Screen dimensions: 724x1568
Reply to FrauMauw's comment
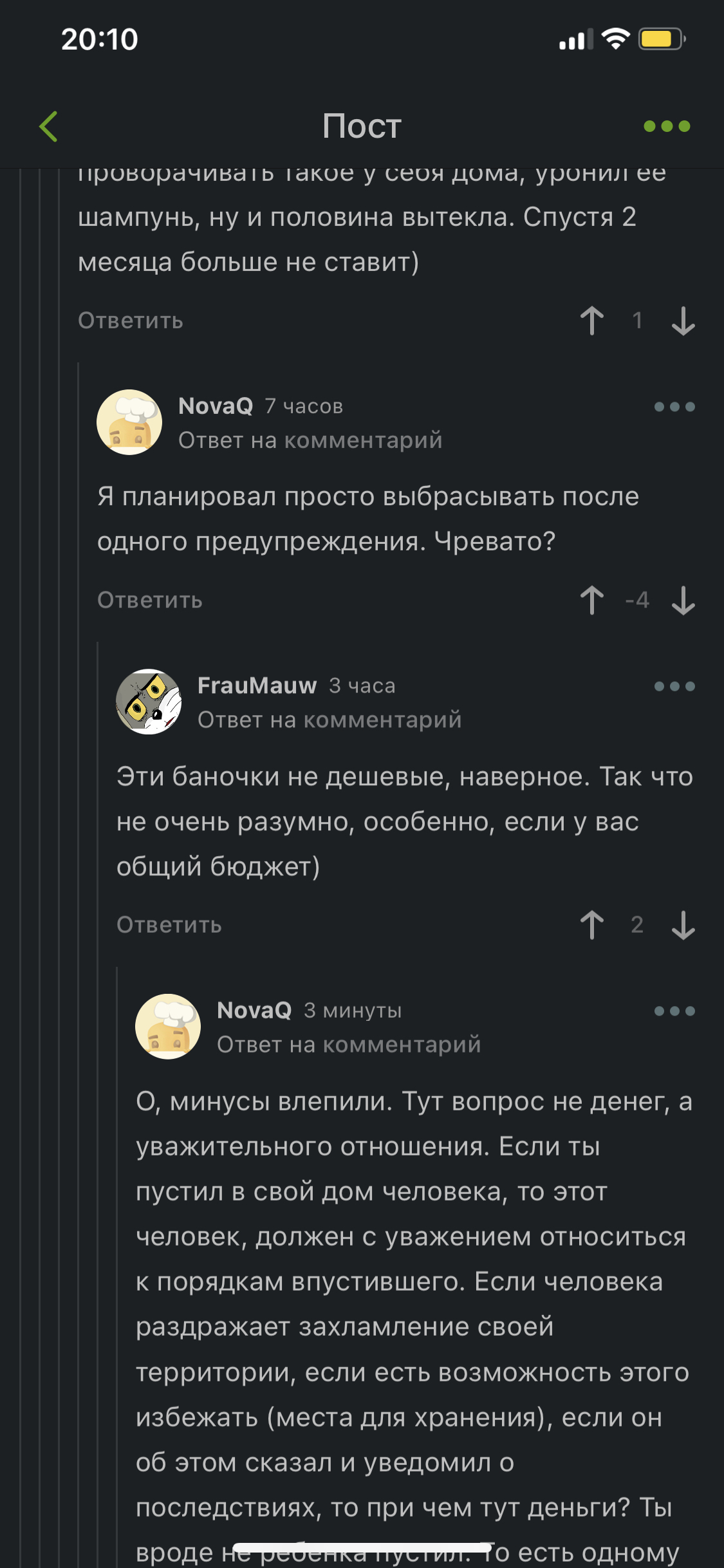pos(169,925)
